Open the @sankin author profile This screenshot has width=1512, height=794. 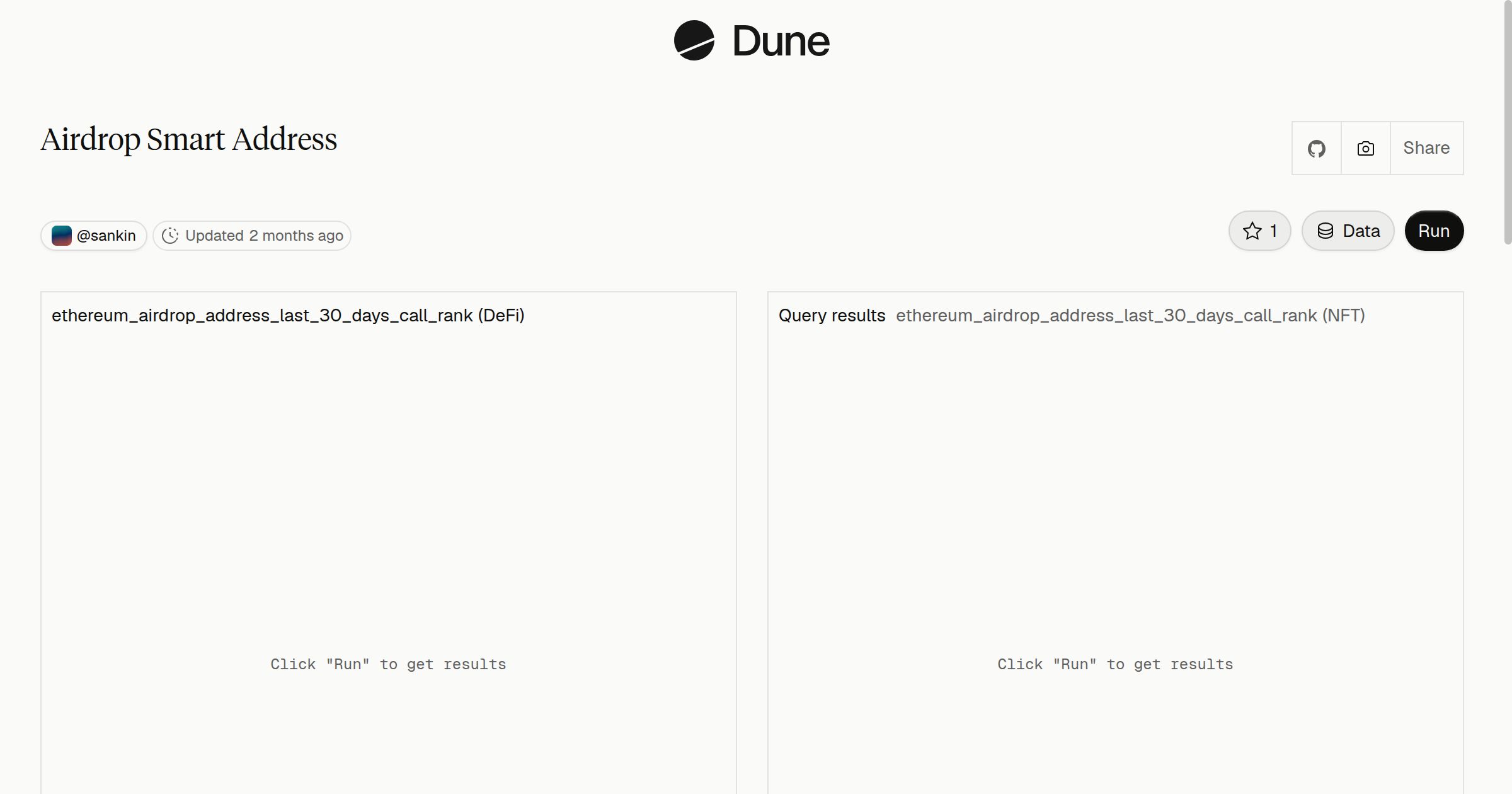[94, 236]
